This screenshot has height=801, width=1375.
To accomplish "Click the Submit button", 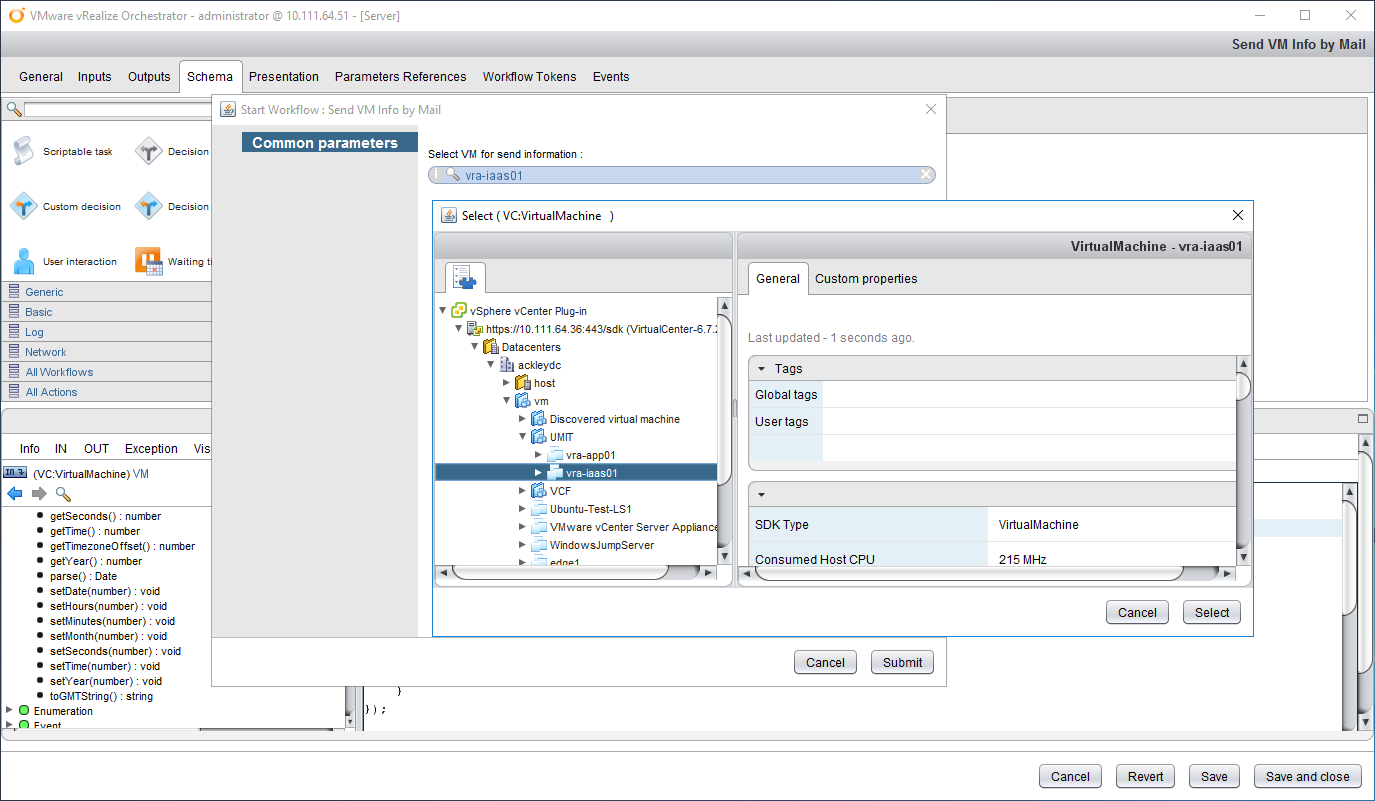I will click(901, 662).
